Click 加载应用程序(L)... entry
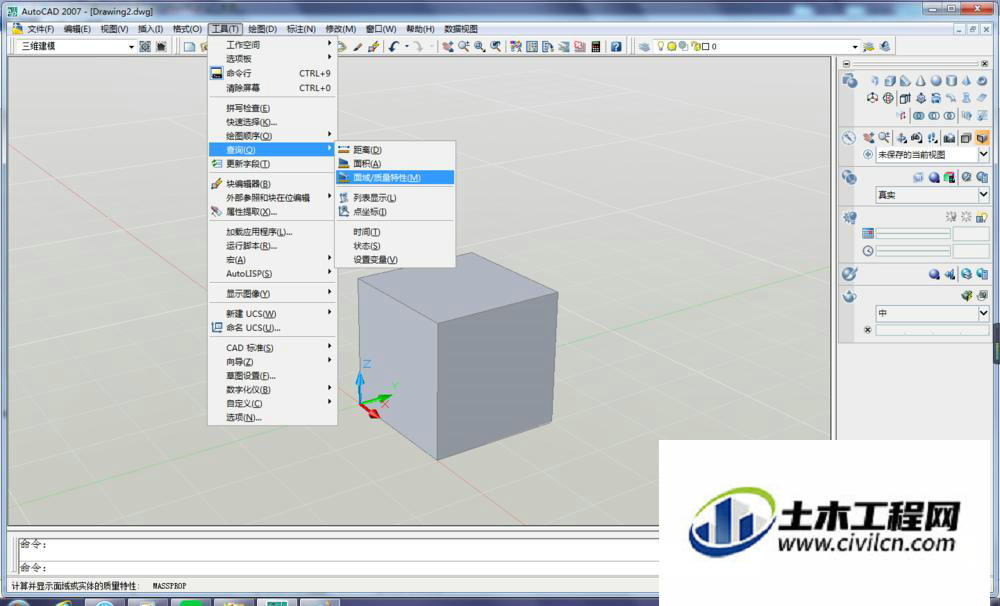 coord(272,232)
